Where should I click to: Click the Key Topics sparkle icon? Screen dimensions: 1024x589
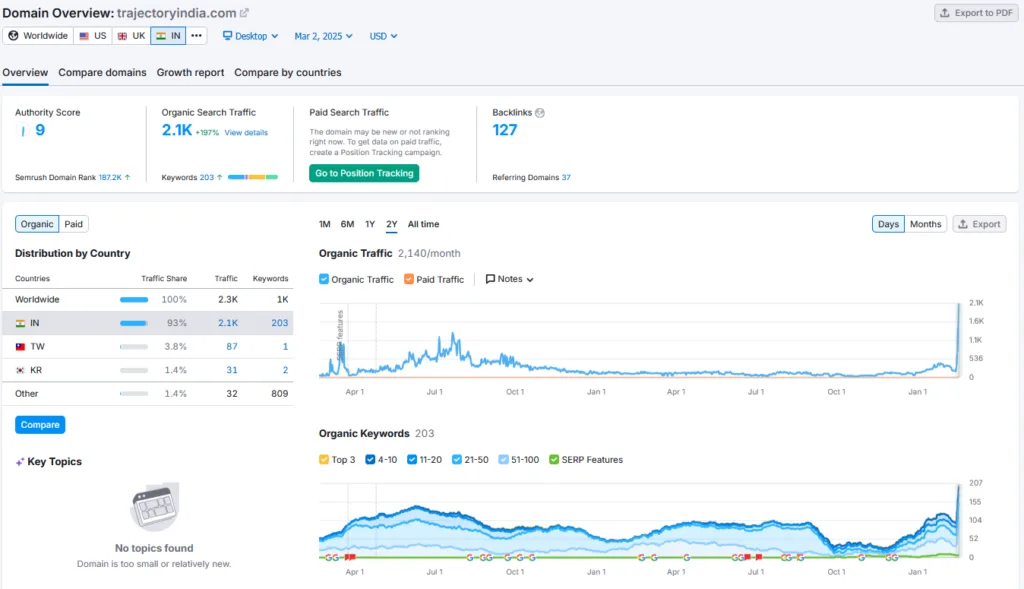point(20,462)
